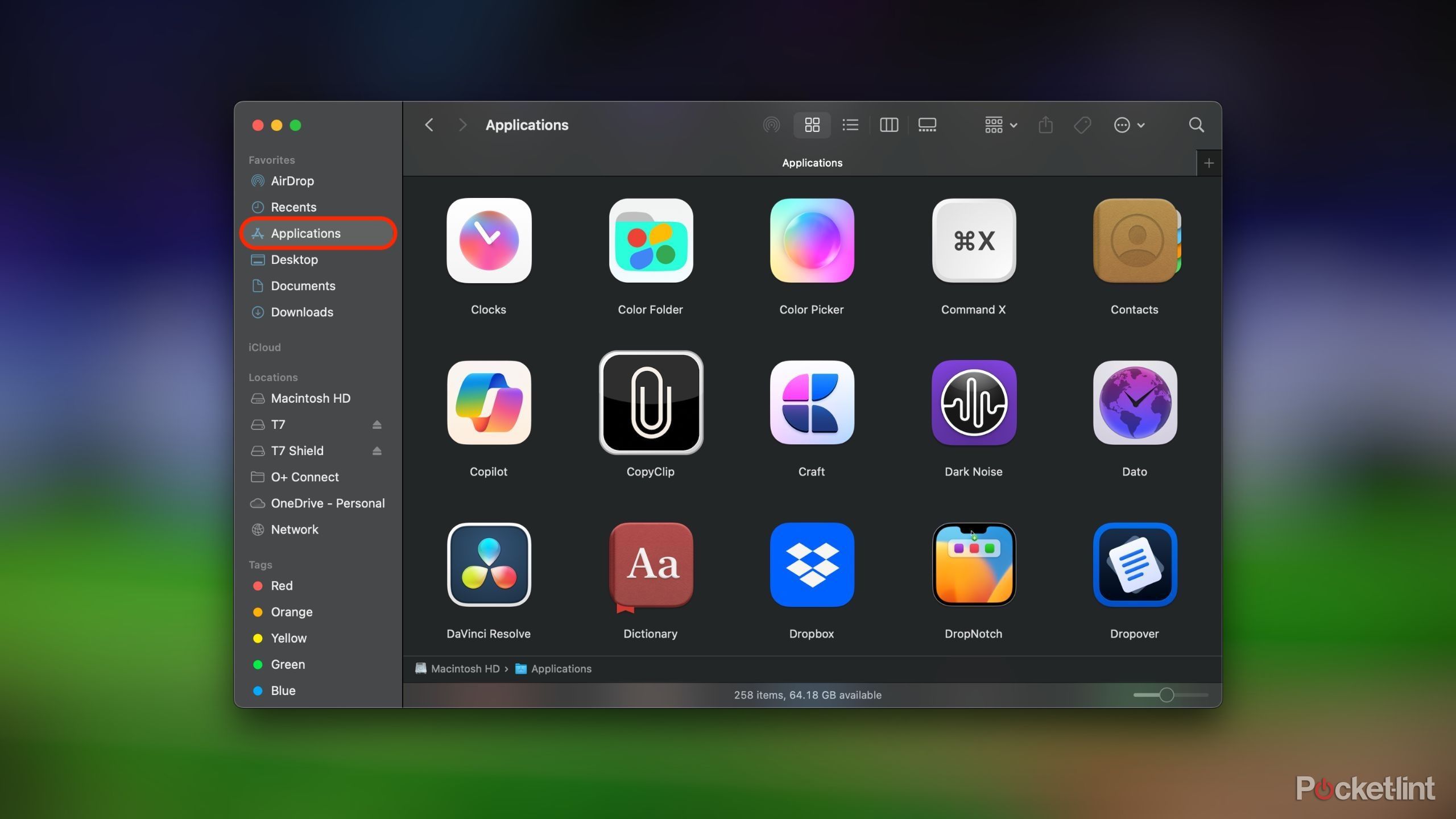
Task: Switch to gallery view
Action: click(927, 125)
